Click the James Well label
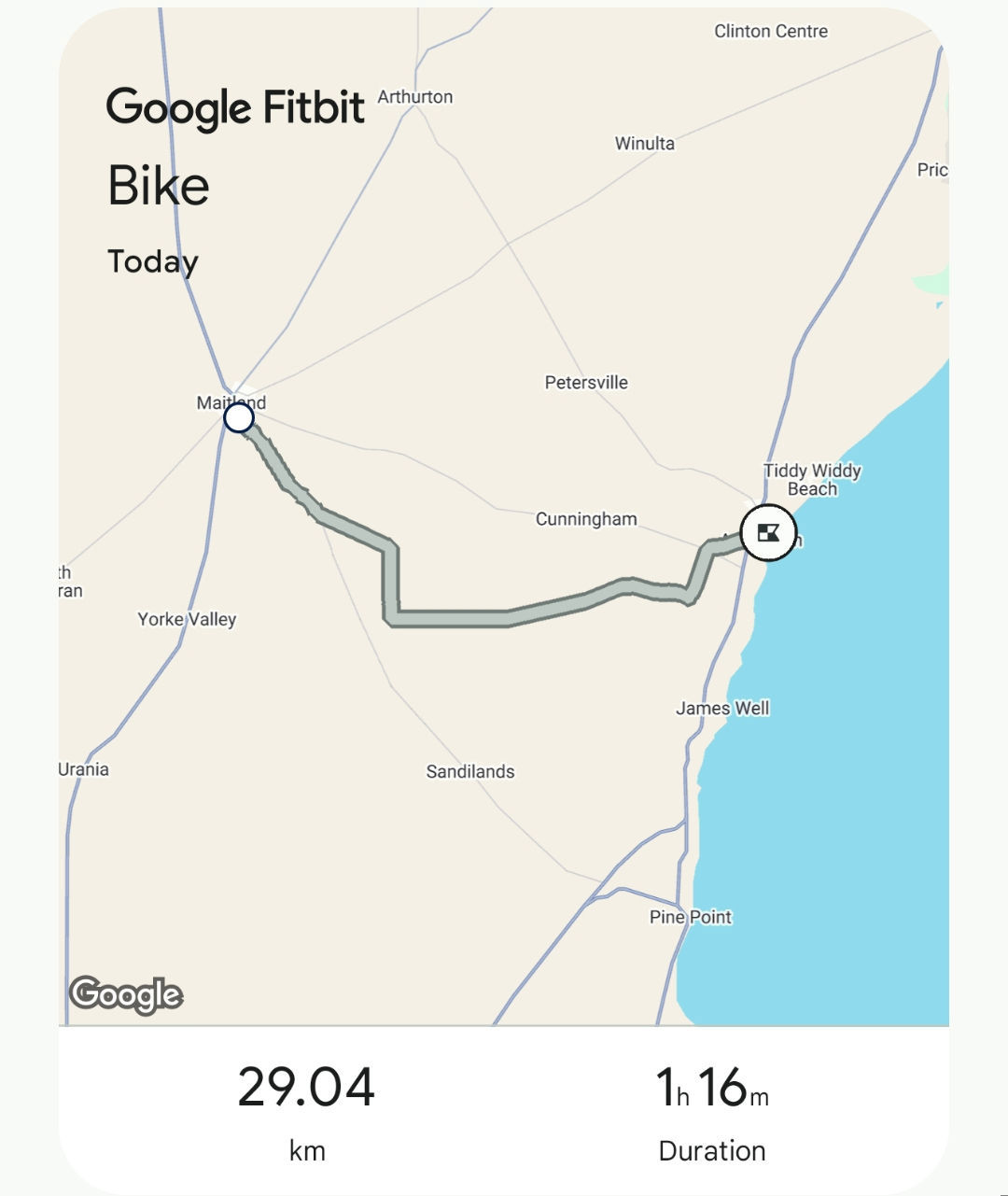1008x1196 pixels. 722,709
